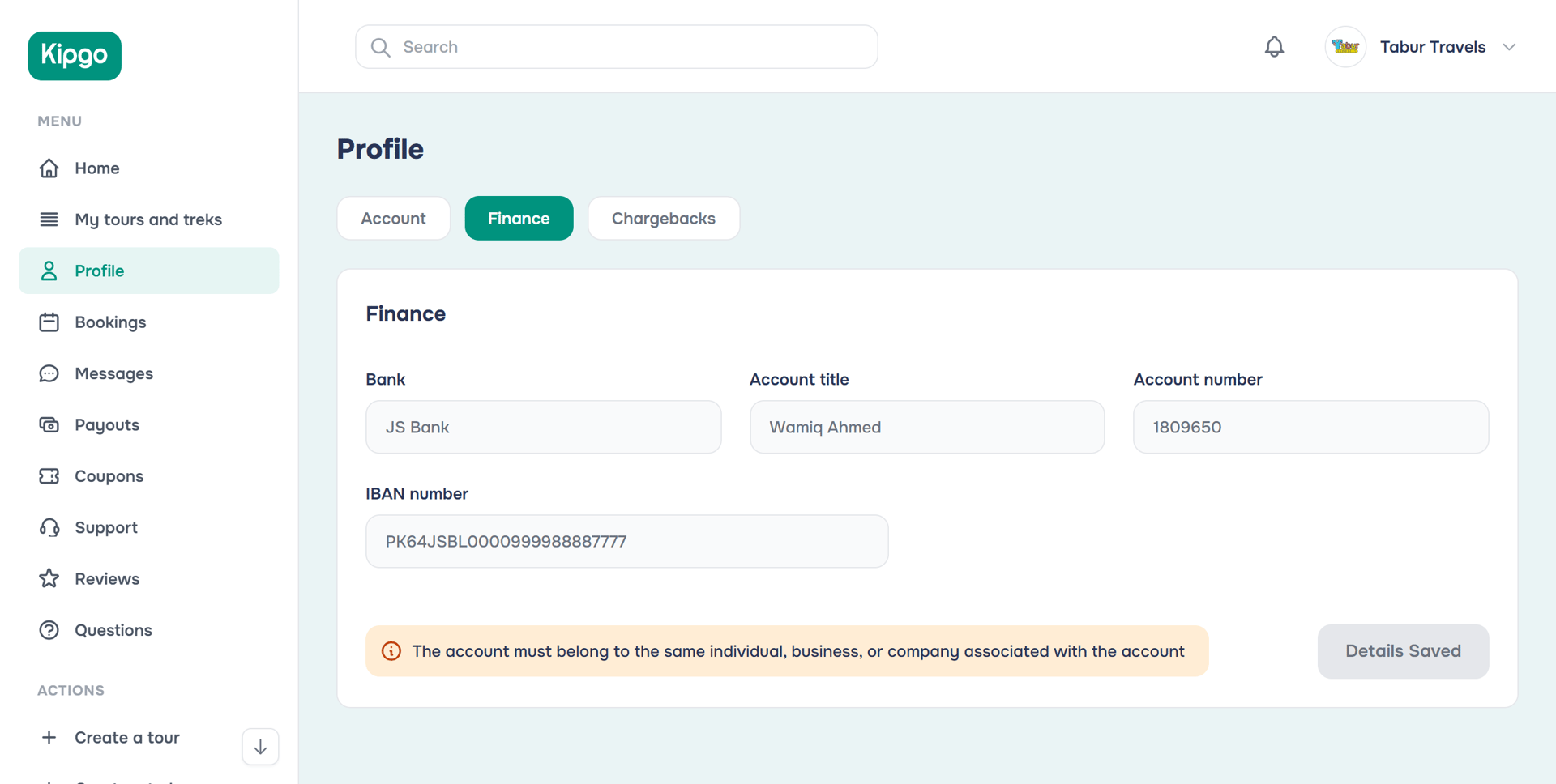
Task: Click the search magnifier icon
Action: pos(380,46)
